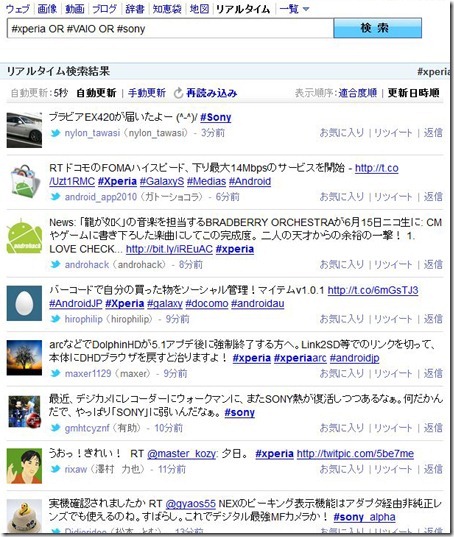
Task: Enable 自動更新 auto refresh mode
Action: pos(96,93)
